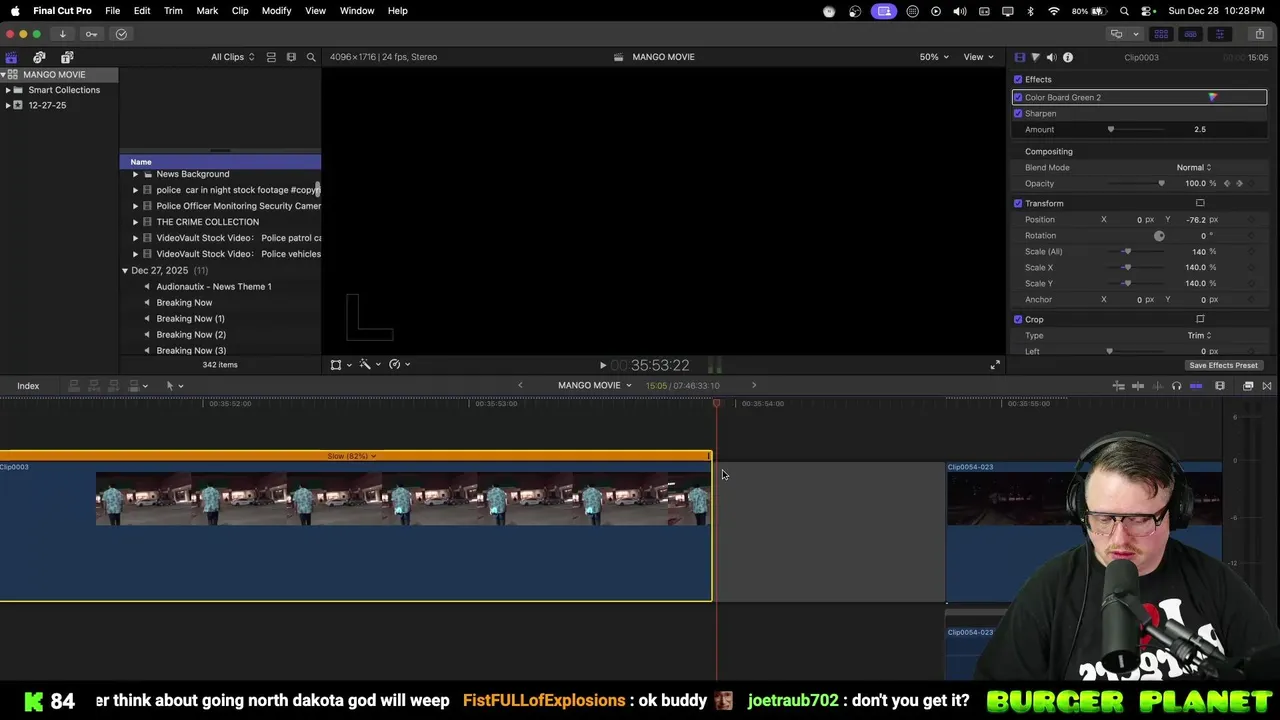Open the Keyword Editor key icon
Viewport: 1280px width, 720px height.
[x=91, y=34]
